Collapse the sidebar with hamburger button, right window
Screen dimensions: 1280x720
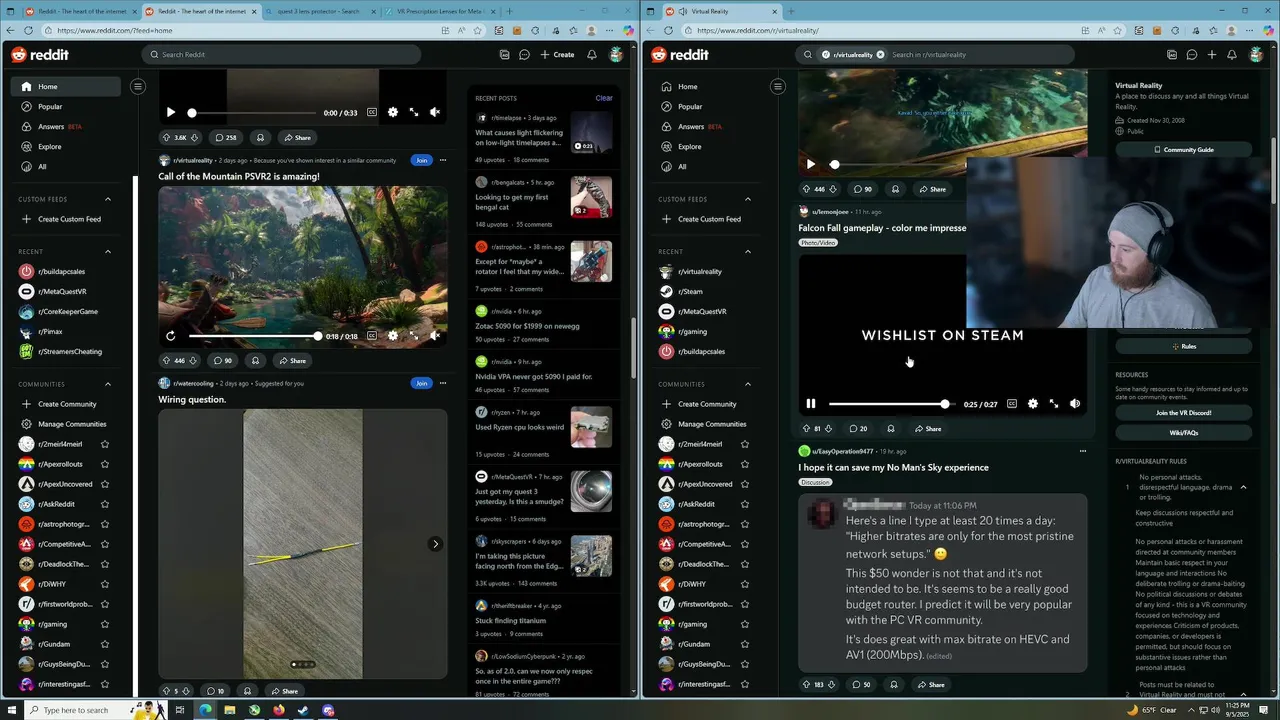[778, 87]
